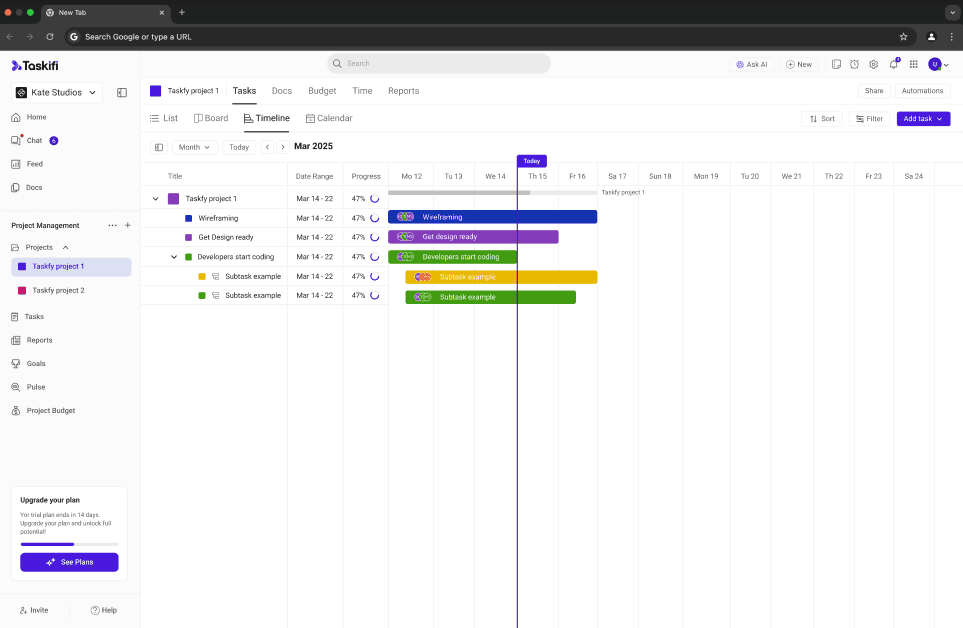
Task: Open browser tab list chevron
Action: coord(952,12)
